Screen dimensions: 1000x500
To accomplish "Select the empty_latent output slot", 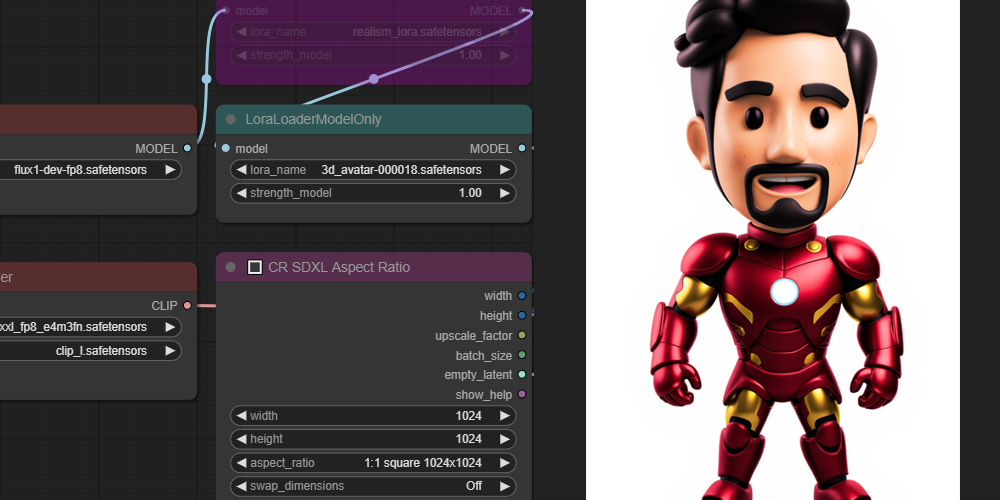I will (522, 375).
